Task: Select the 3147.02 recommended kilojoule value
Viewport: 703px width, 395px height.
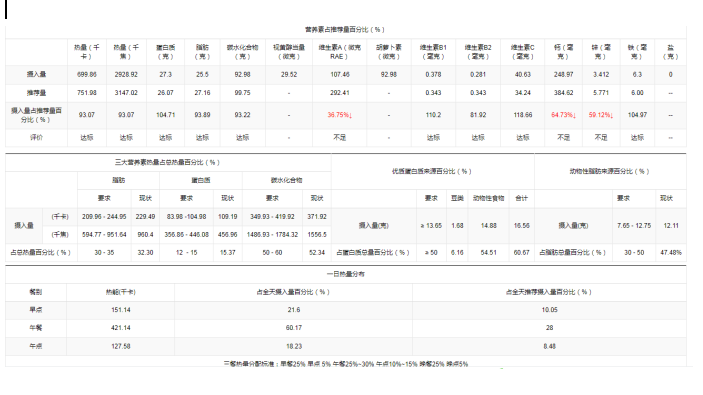Action: (x=126, y=93)
